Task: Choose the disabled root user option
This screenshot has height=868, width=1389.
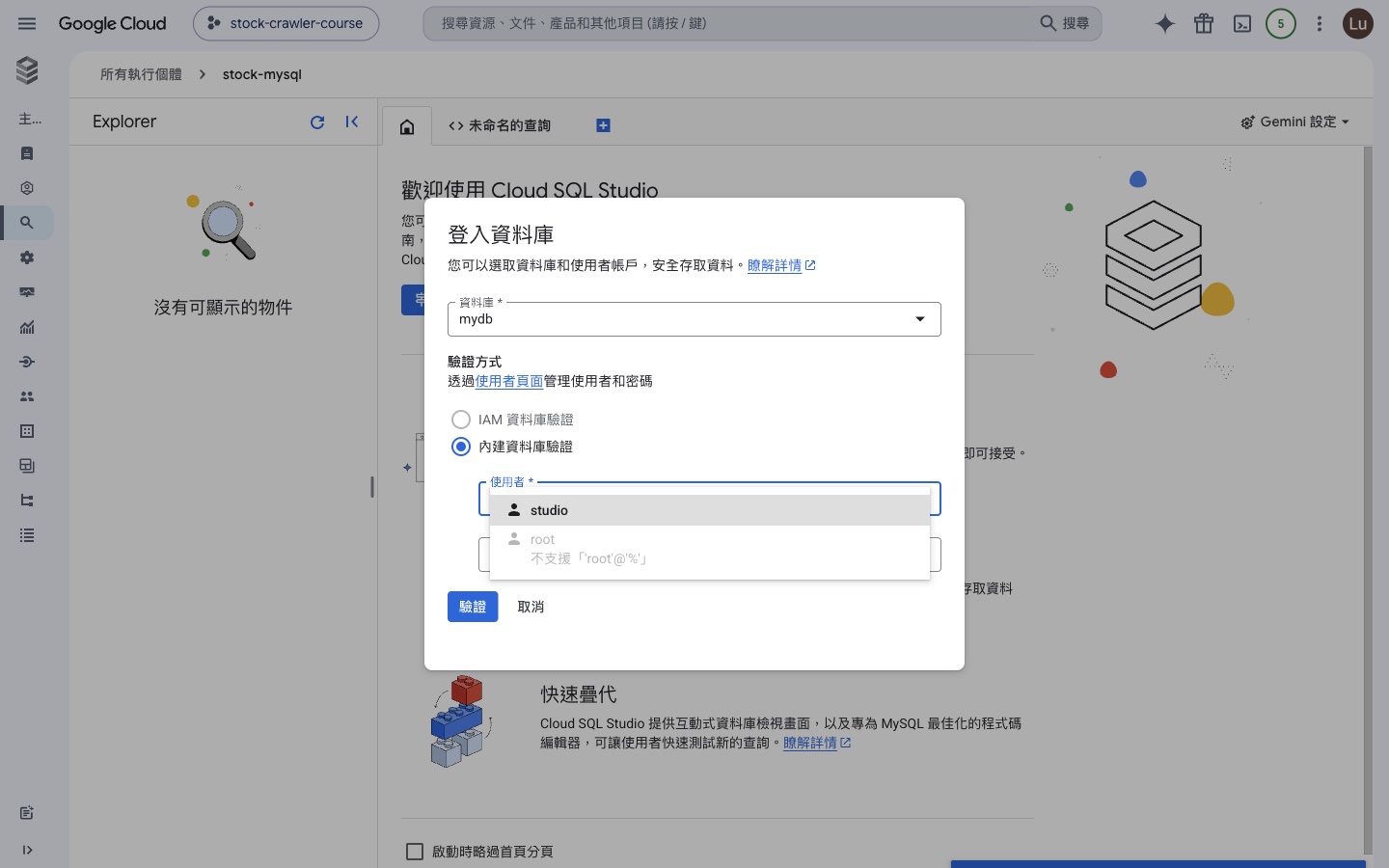Action: click(x=710, y=549)
